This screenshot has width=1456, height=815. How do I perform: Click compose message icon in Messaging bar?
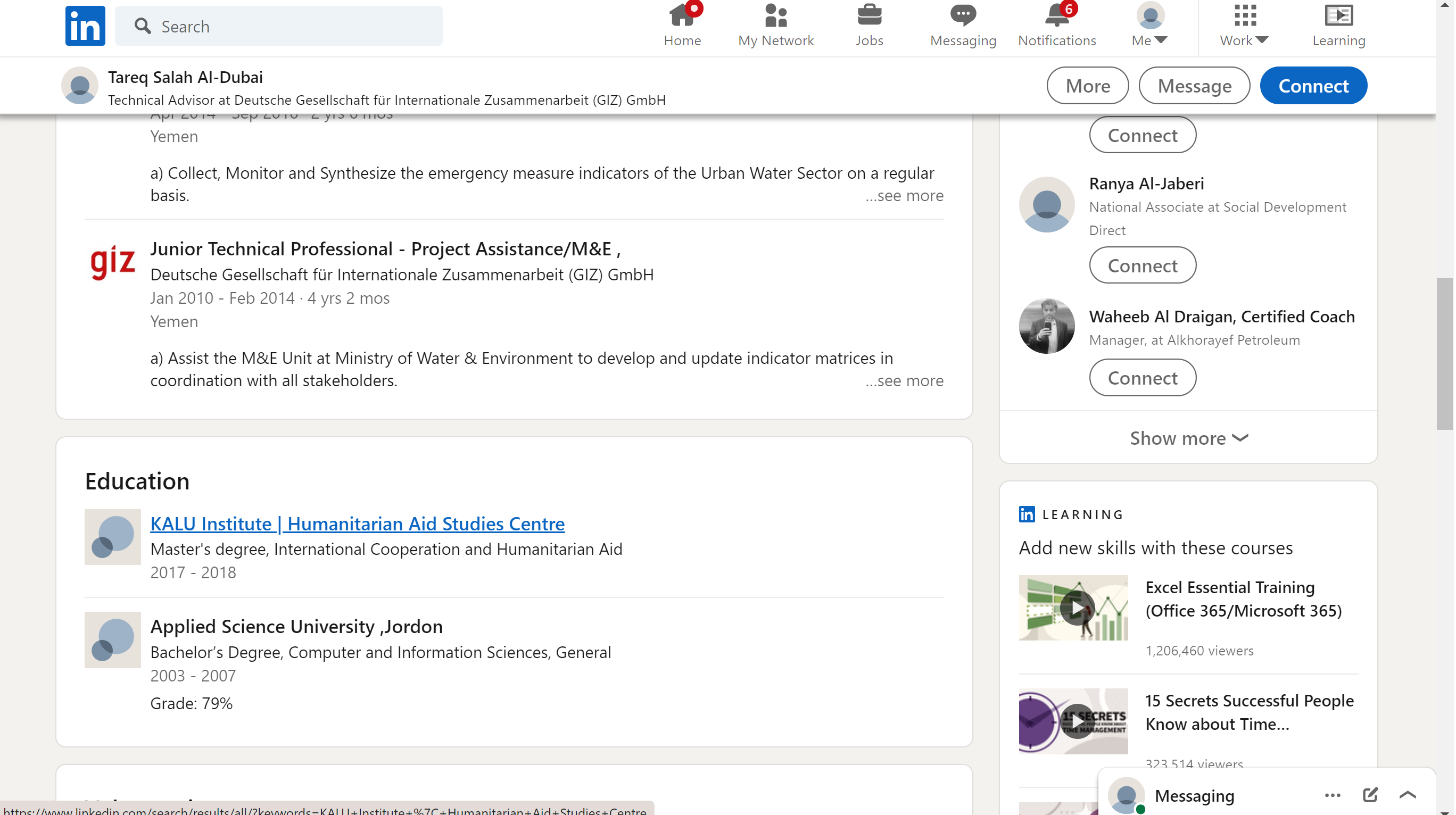1370,795
